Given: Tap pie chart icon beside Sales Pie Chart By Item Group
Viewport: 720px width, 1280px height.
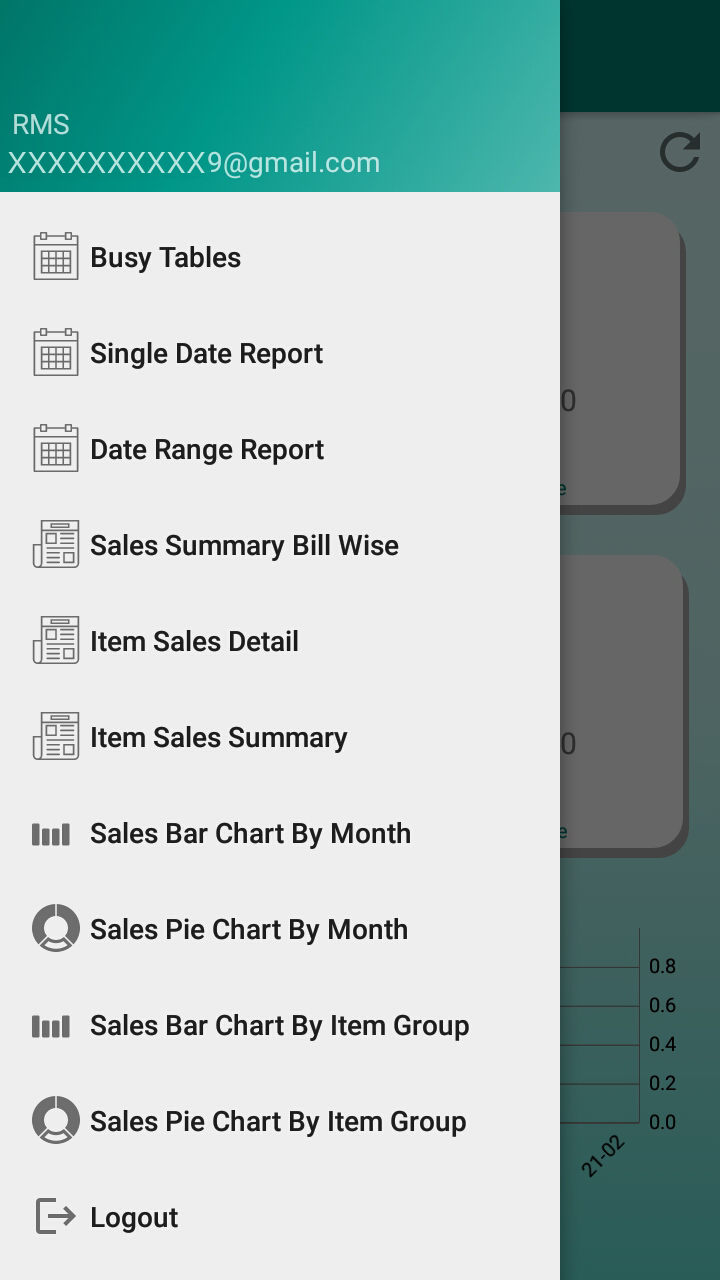Looking at the screenshot, I should [x=56, y=1121].
